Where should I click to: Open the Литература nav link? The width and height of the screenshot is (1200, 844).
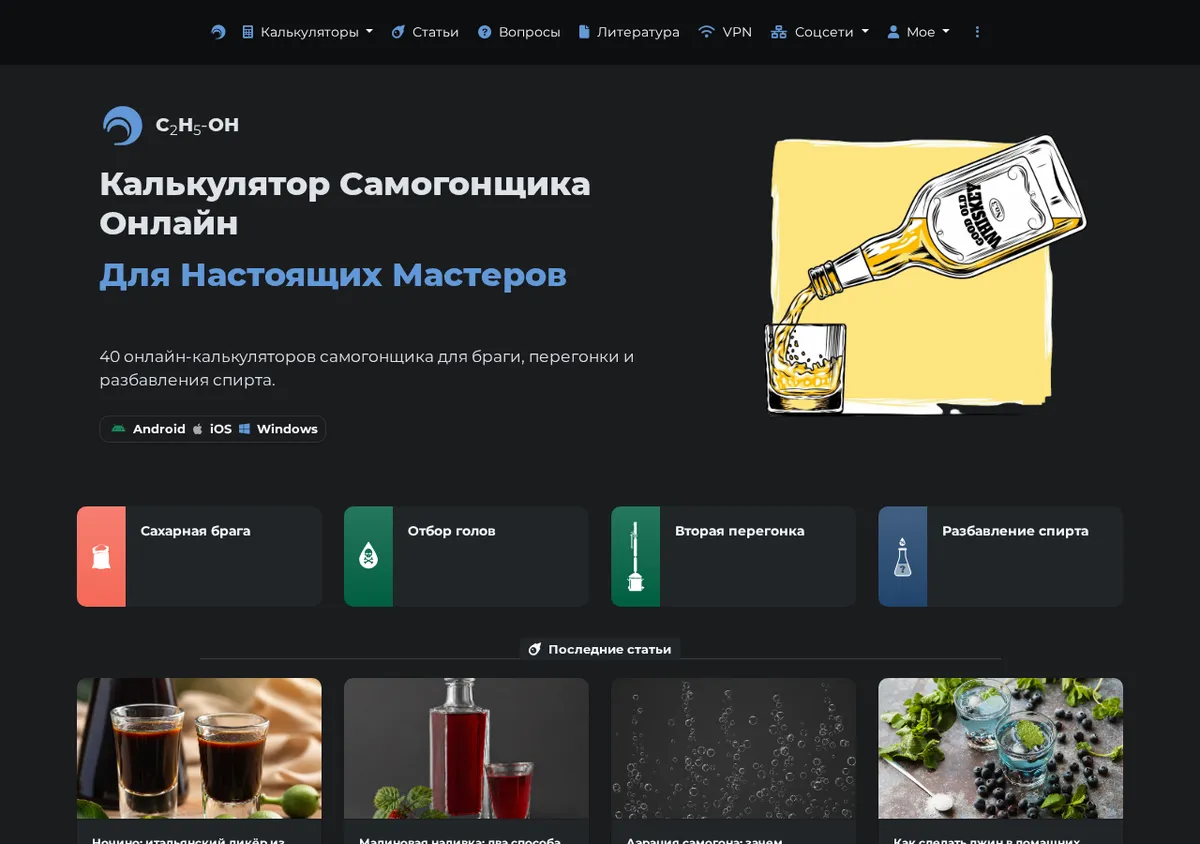[629, 32]
